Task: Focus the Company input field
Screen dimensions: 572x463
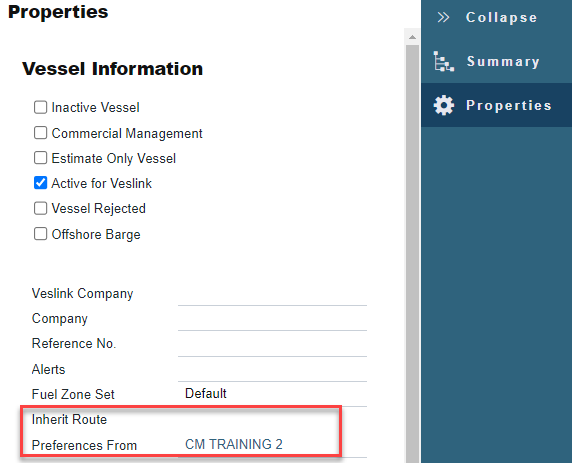Action: tap(272, 319)
